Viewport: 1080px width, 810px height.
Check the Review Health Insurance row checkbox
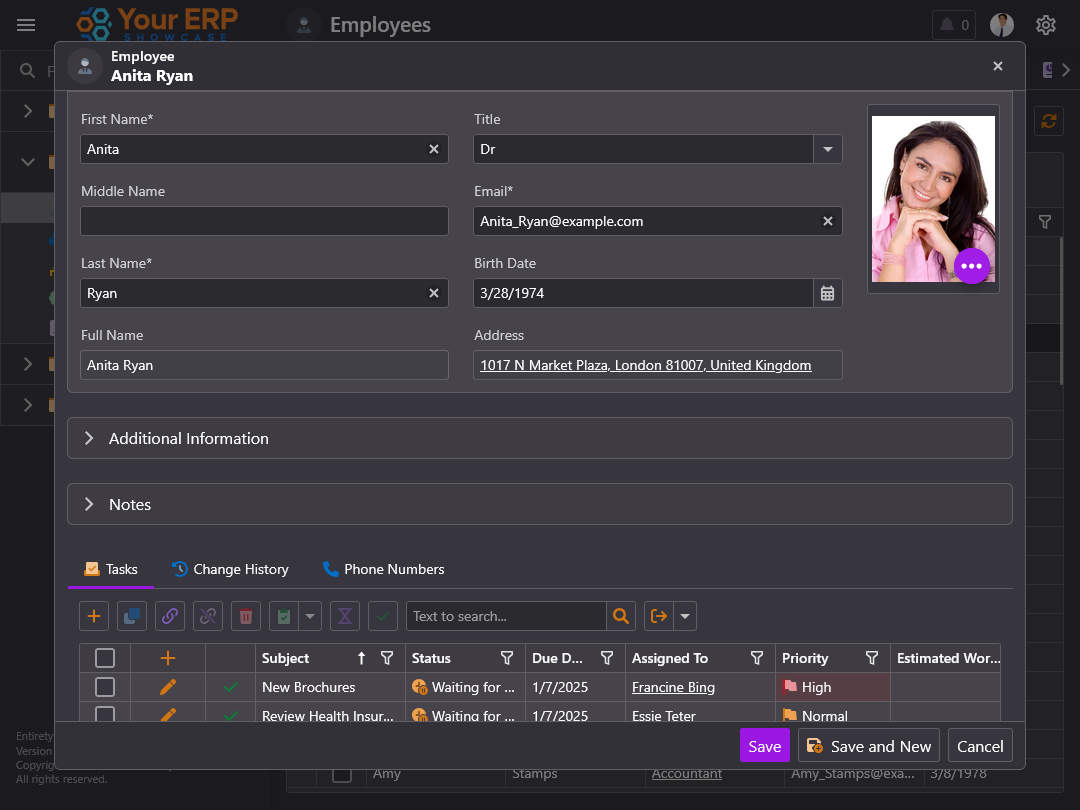pos(105,714)
